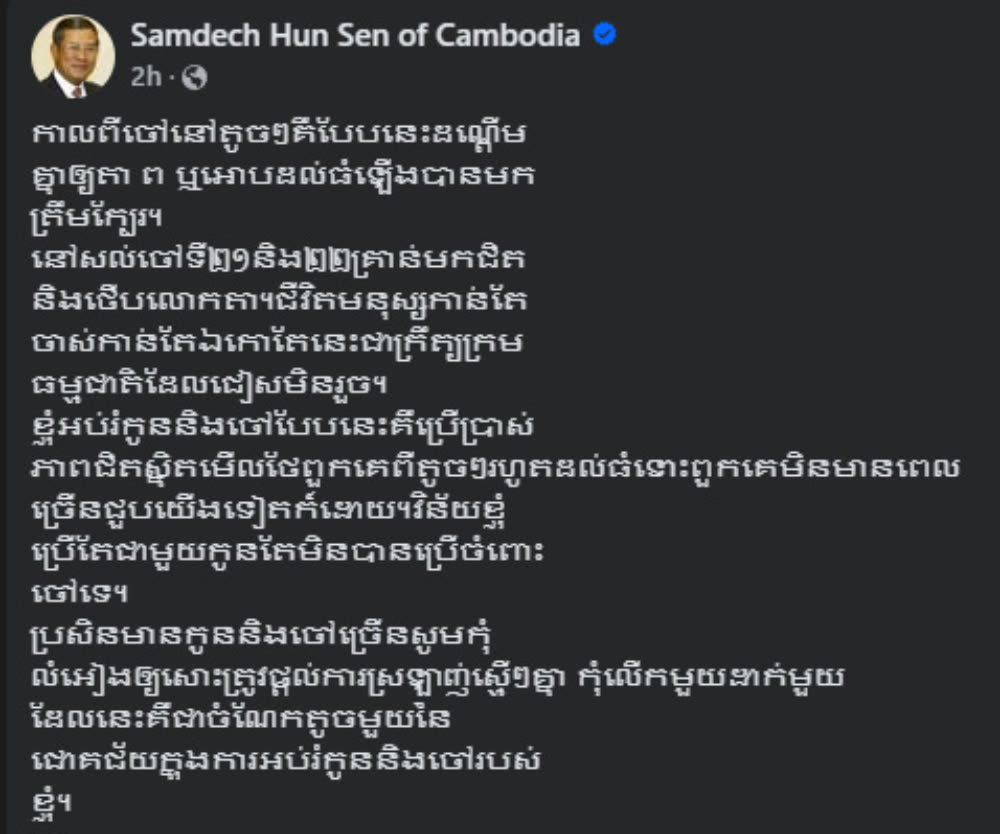Open the post's 2h timestamp link
The image size is (1000, 834).
click(145, 77)
